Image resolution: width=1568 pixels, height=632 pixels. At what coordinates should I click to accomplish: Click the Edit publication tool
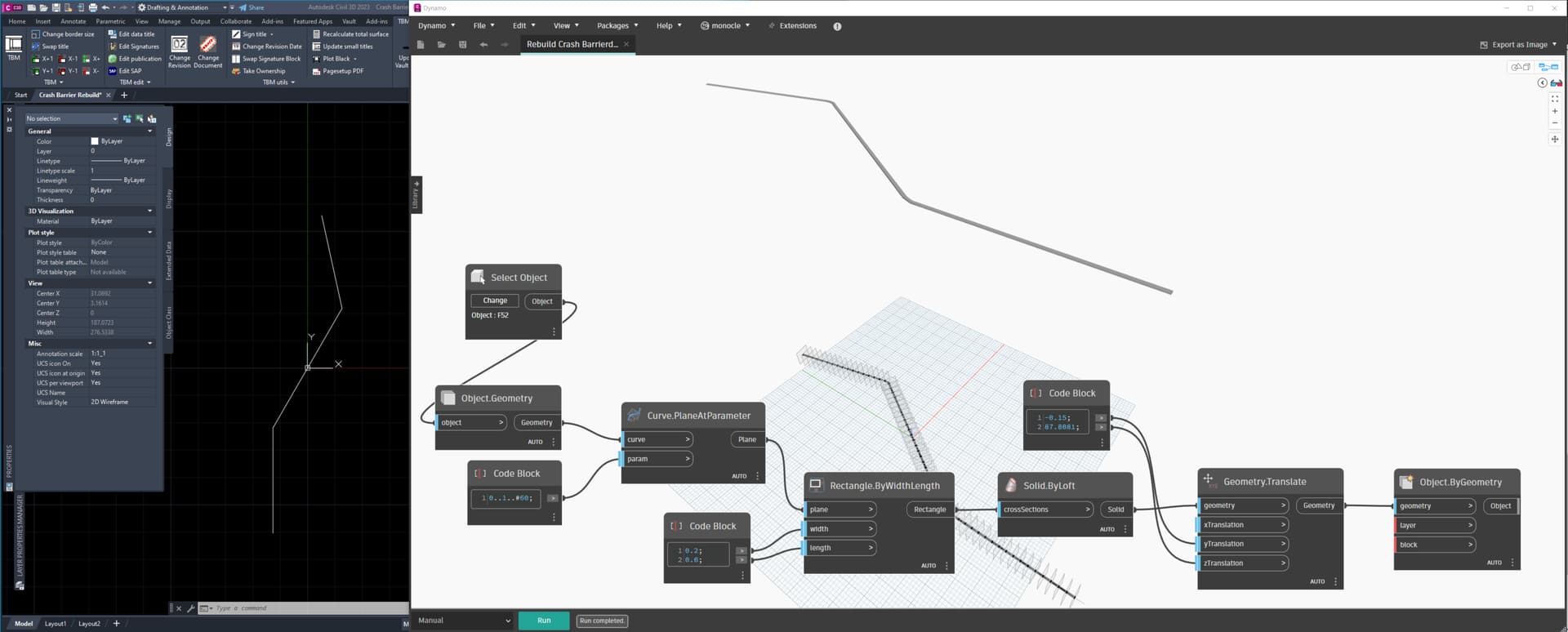[135, 59]
